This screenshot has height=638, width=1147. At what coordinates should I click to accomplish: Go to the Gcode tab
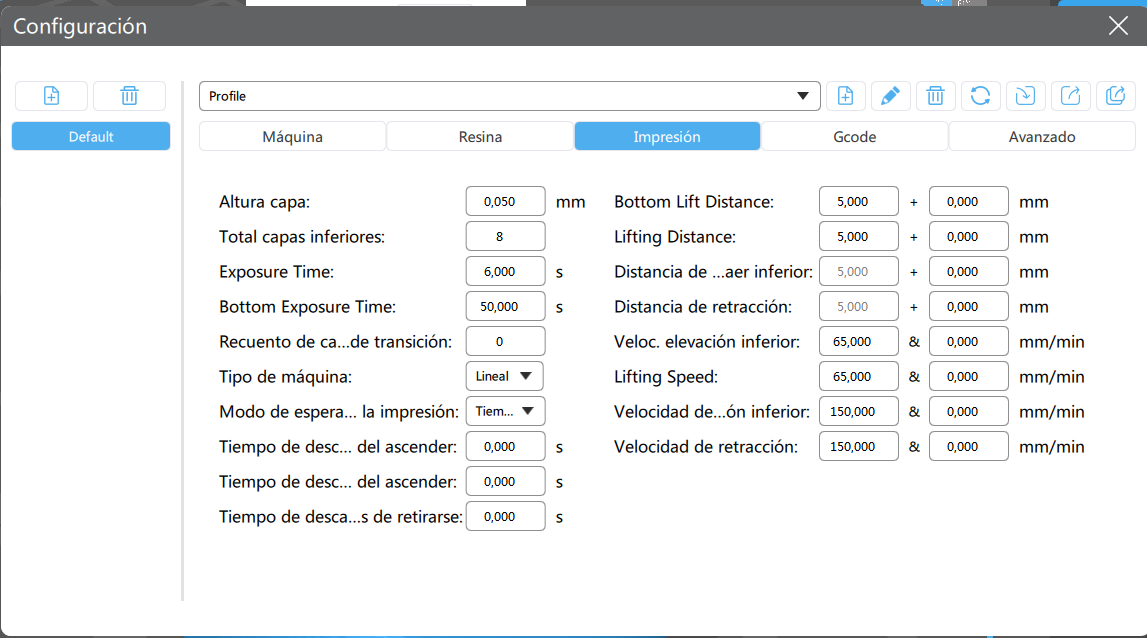(854, 137)
